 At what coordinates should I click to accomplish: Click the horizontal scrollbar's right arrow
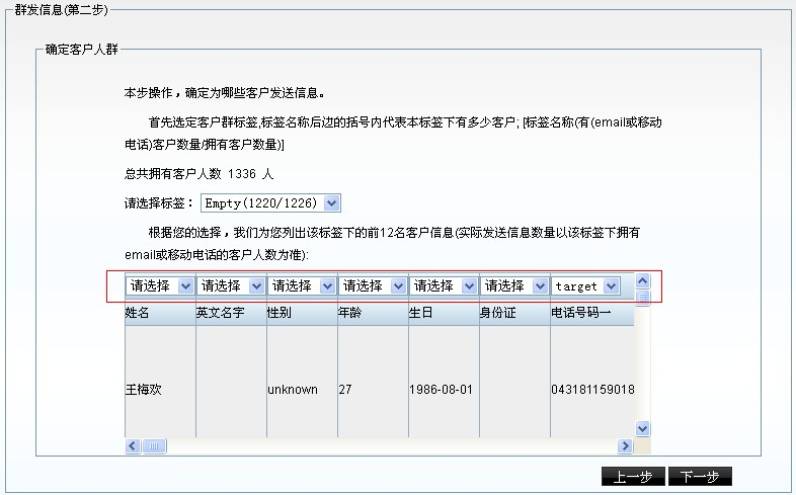point(627,446)
